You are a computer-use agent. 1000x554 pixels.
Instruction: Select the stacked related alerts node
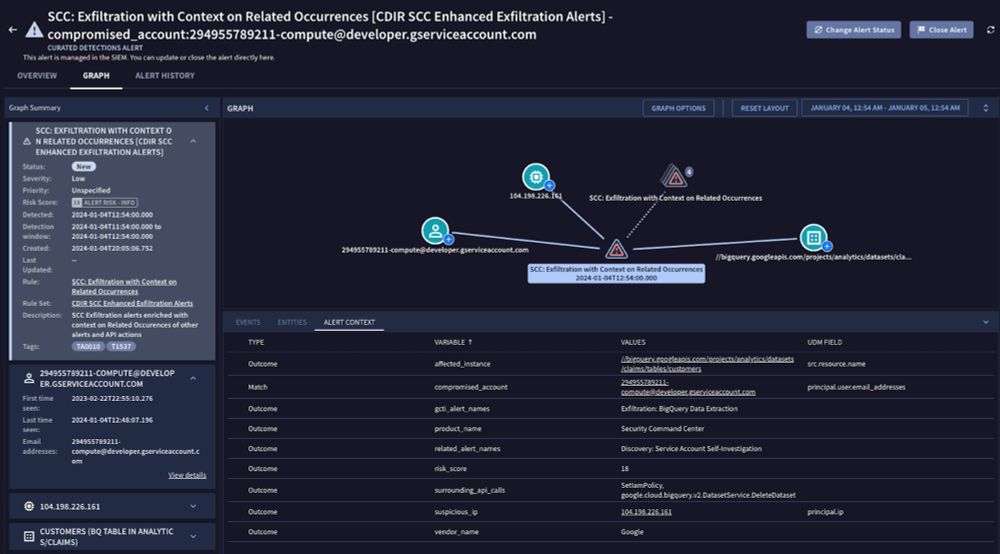(x=673, y=177)
